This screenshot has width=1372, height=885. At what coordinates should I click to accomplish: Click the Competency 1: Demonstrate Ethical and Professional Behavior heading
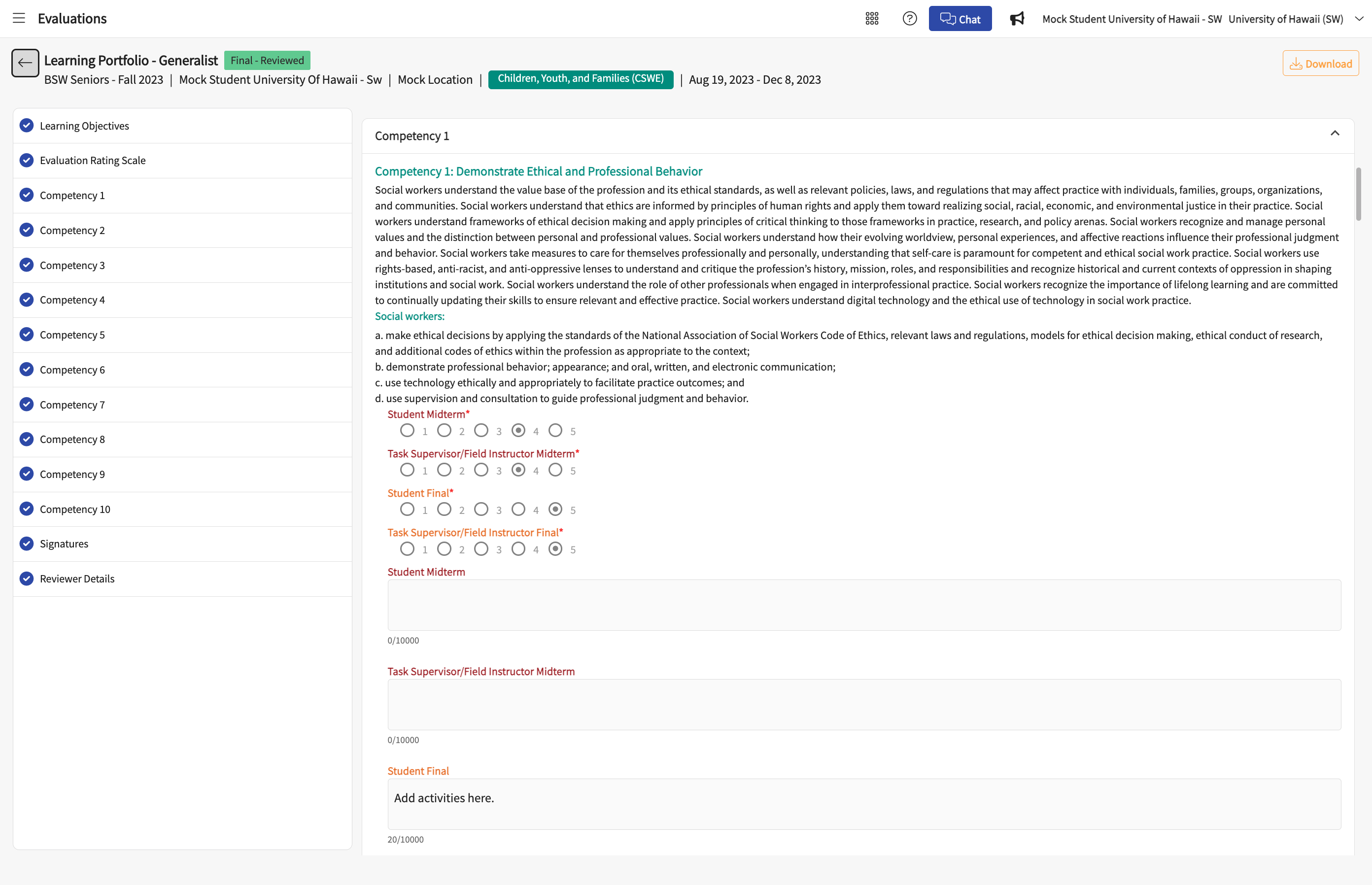(539, 171)
